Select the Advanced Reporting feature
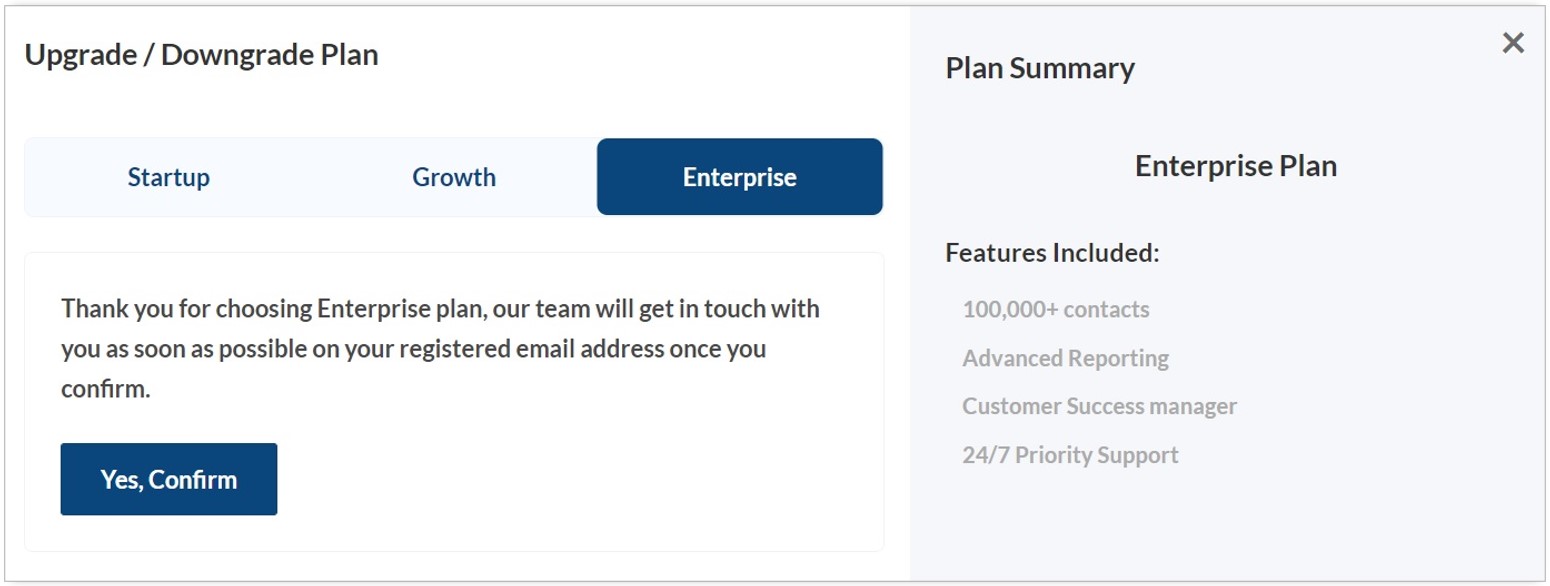This screenshot has height=586, width=1550. (1065, 358)
